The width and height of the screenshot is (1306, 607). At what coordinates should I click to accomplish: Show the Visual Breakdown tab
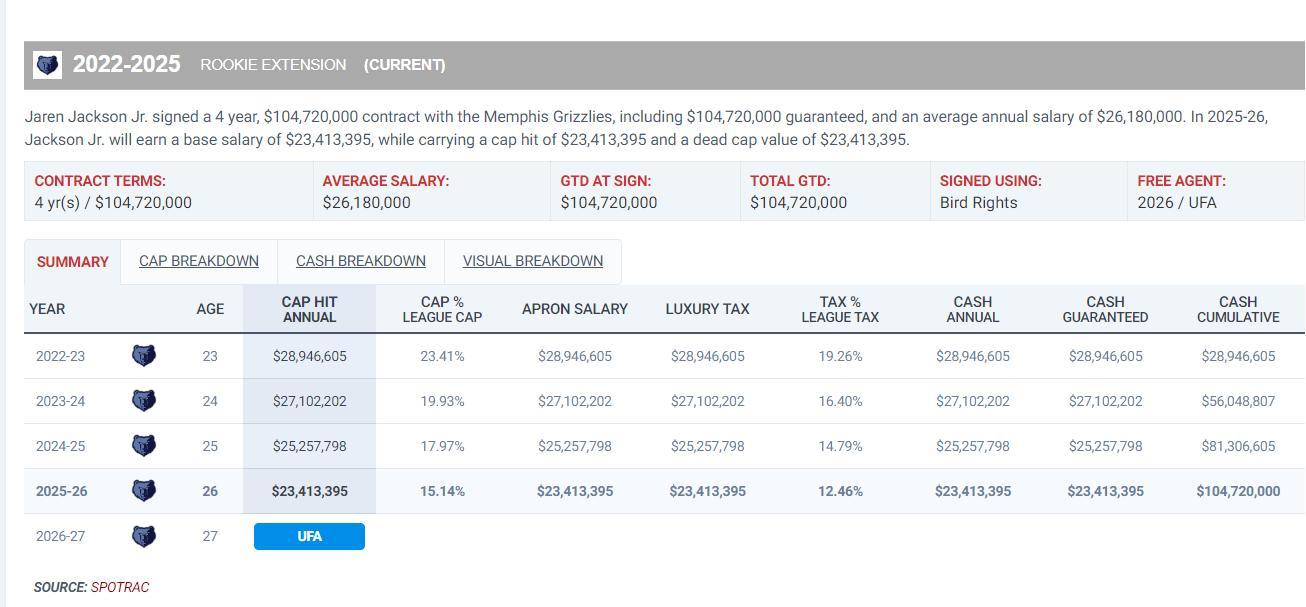point(532,261)
